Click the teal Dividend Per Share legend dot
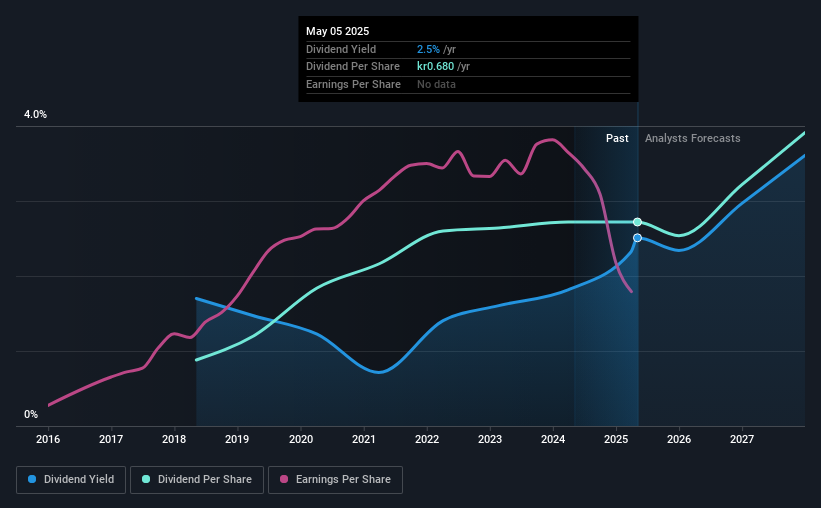The height and width of the screenshot is (508, 821). pyautogui.click(x=146, y=479)
